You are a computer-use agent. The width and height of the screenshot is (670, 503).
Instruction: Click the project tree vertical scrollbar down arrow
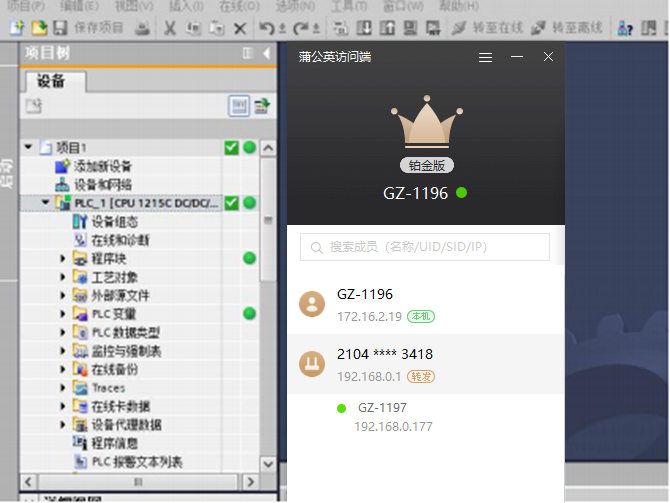pos(267,464)
